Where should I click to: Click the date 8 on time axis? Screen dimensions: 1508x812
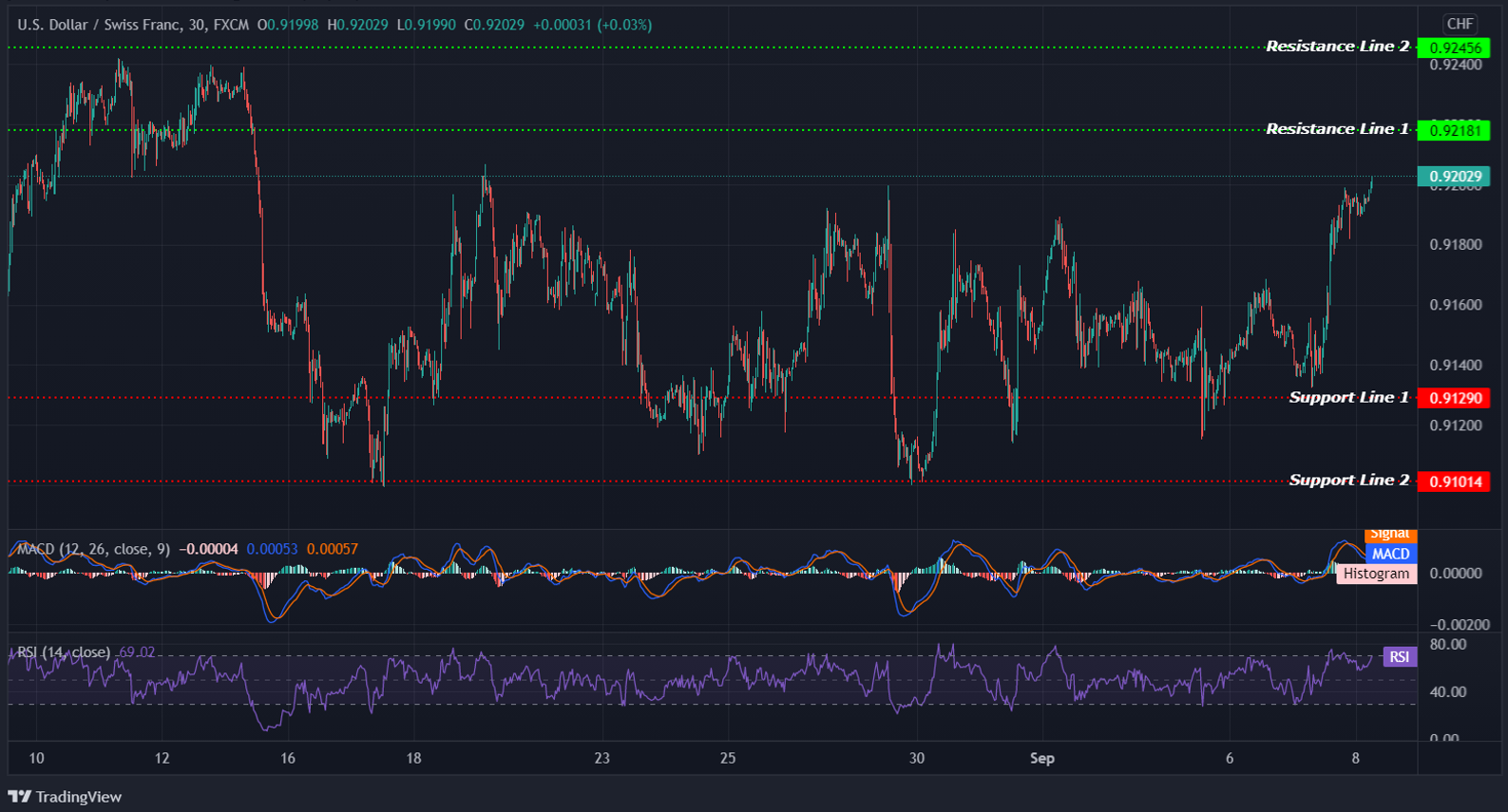[x=1356, y=758]
